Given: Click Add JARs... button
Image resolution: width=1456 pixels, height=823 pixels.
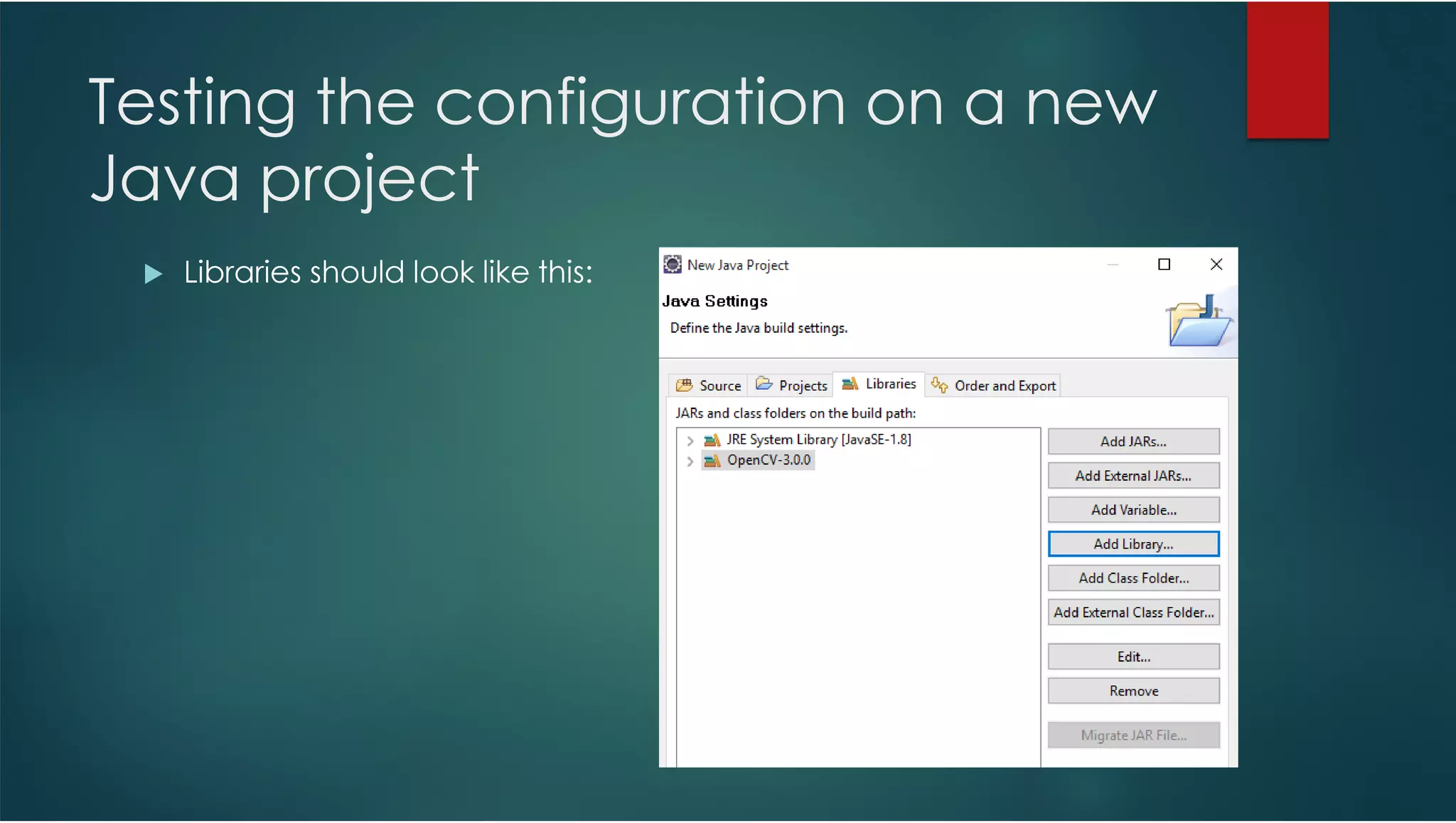Looking at the screenshot, I should point(1133,442).
